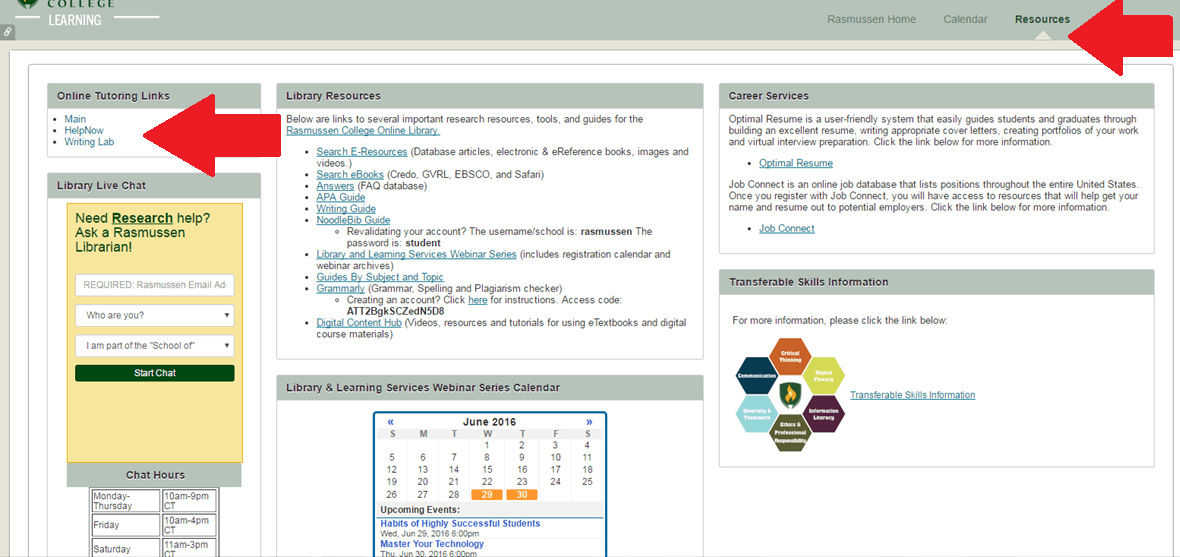The width and height of the screenshot is (1180, 557).
Task: Switch to the Calendar tab
Action: click(965, 20)
